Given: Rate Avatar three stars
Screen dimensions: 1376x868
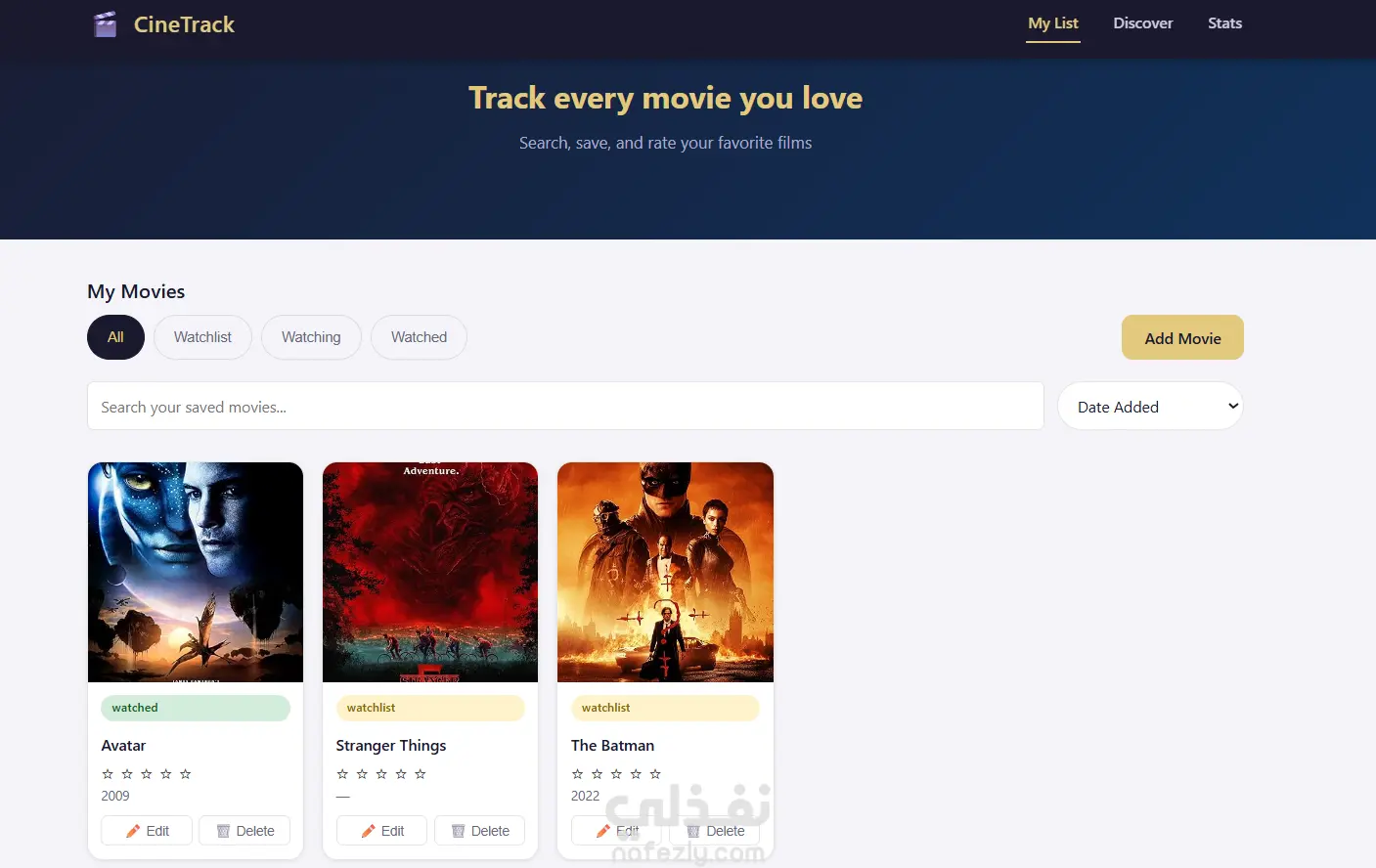Looking at the screenshot, I should [x=147, y=774].
